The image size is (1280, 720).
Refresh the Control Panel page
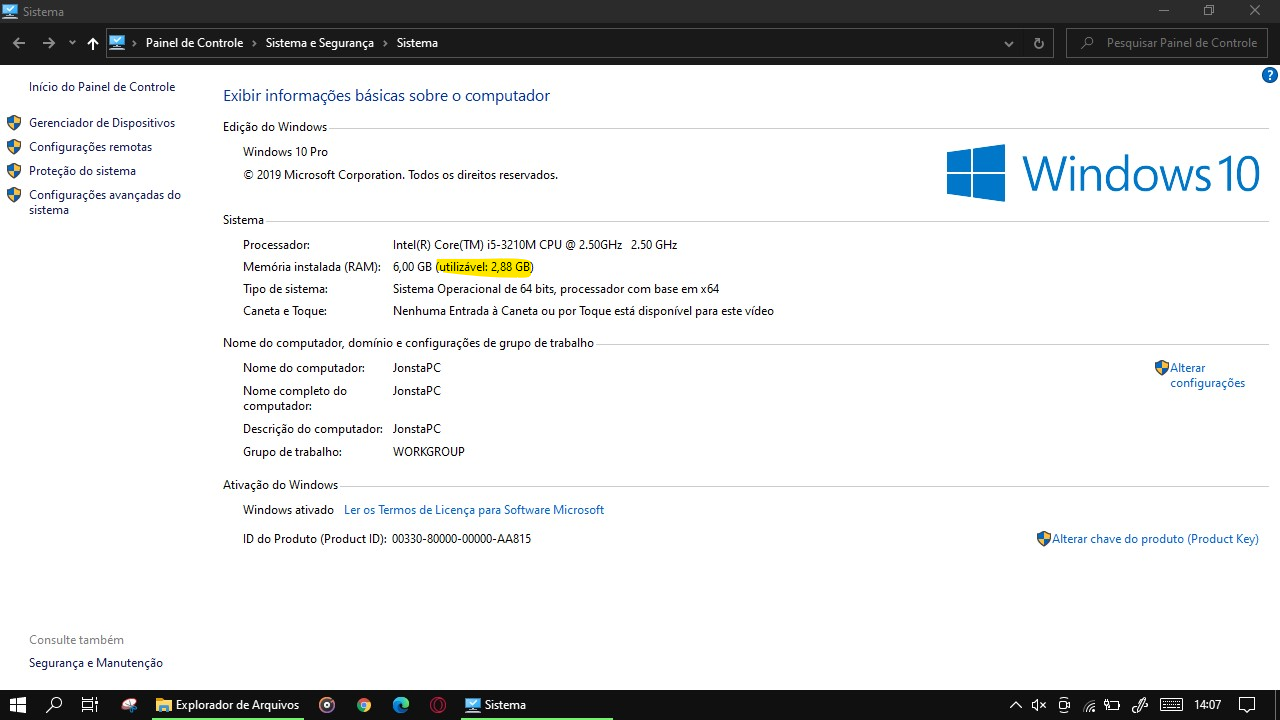click(1038, 43)
